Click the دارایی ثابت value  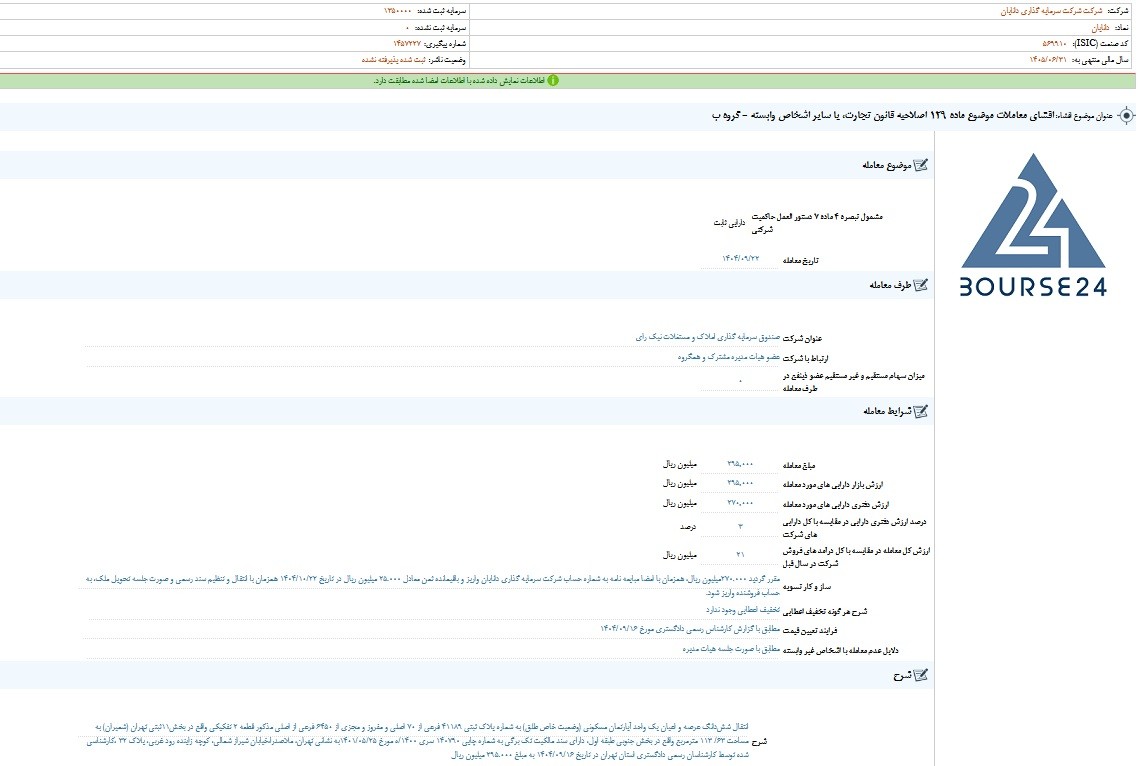[729, 223]
